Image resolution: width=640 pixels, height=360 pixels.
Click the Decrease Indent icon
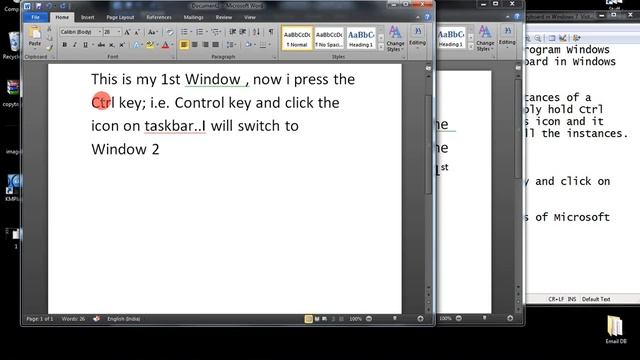[233, 32]
